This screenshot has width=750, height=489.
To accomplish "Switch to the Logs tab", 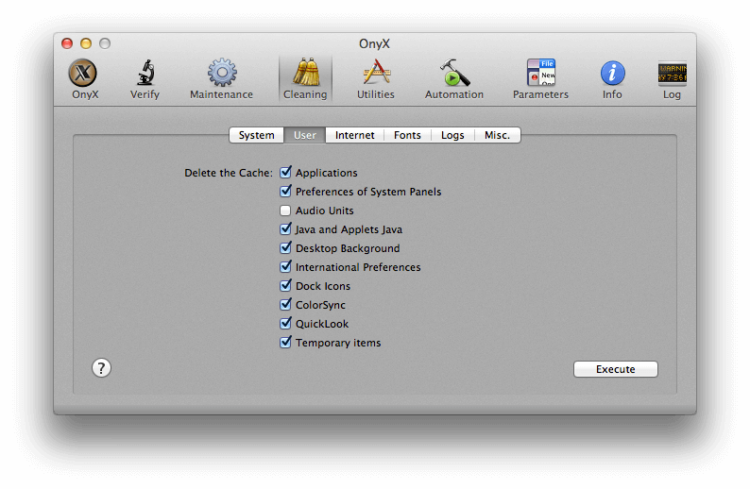I will coord(452,135).
